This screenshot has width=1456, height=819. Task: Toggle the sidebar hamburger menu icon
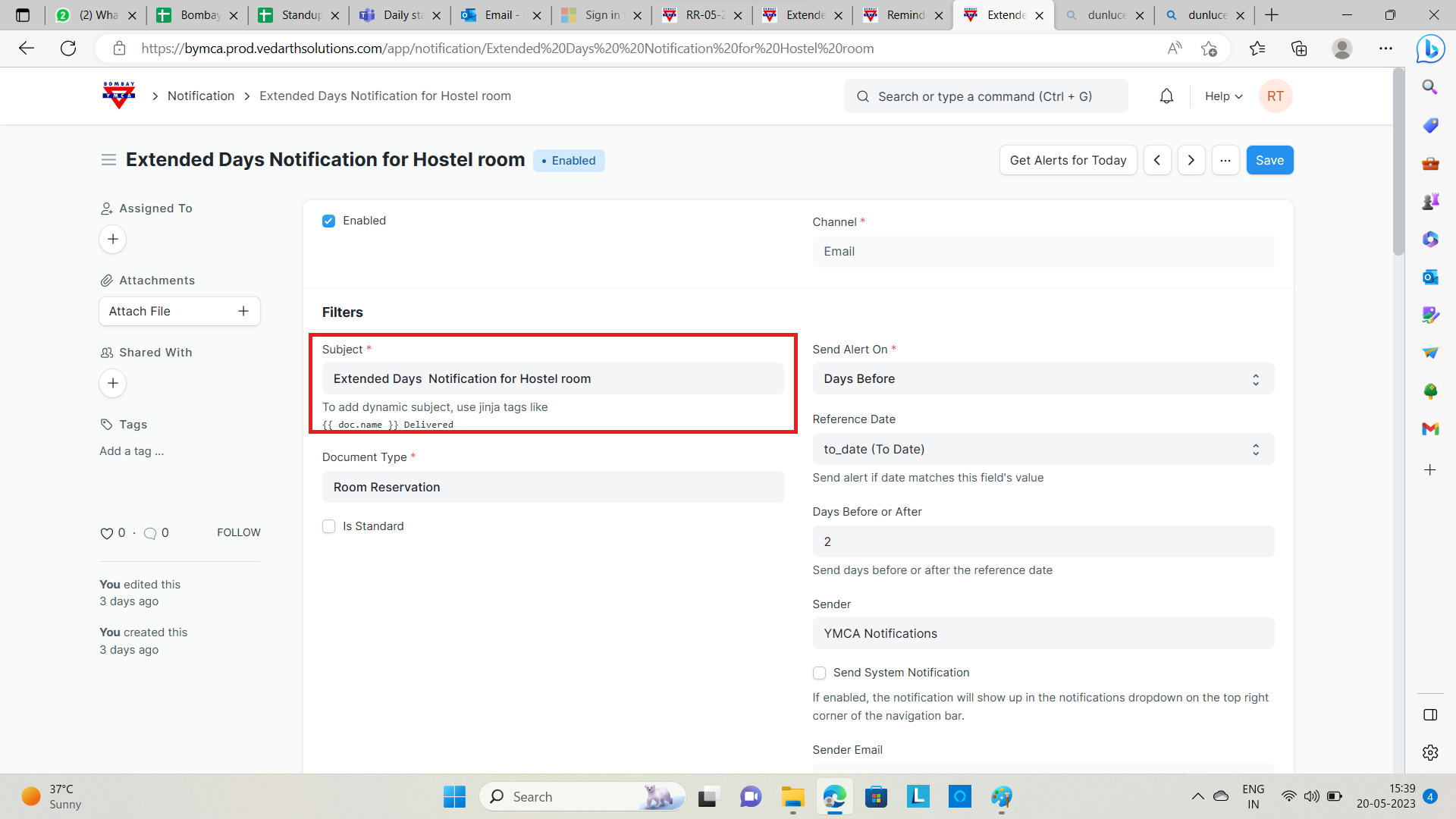108,160
